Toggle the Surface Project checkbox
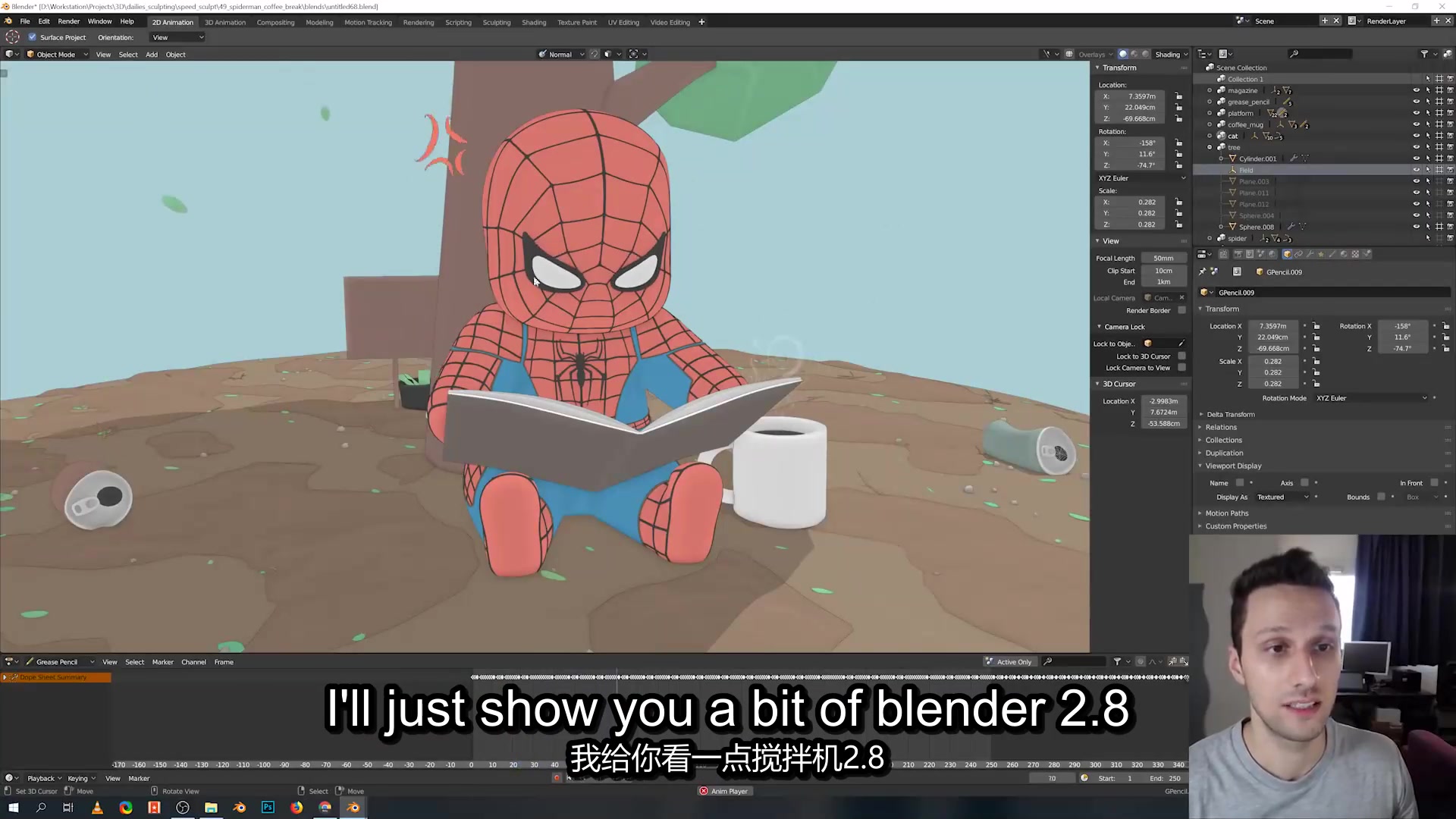 click(x=32, y=37)
